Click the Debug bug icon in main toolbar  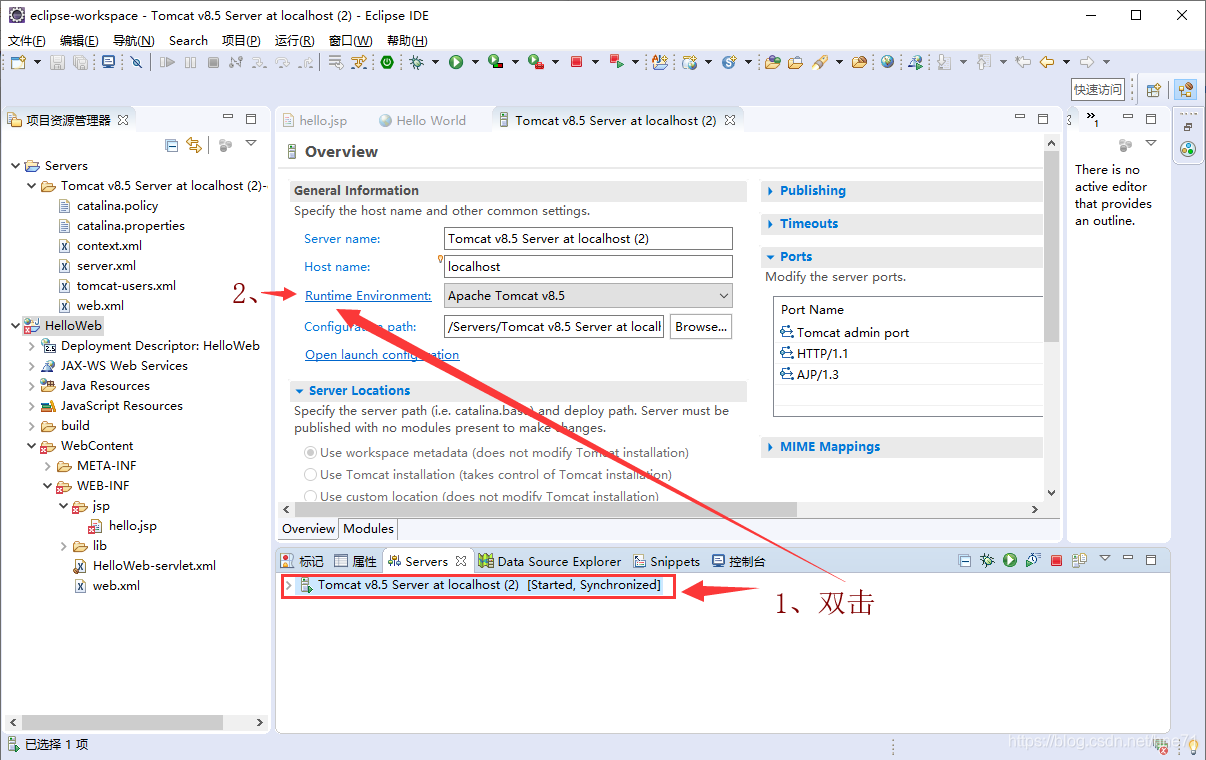417,62
